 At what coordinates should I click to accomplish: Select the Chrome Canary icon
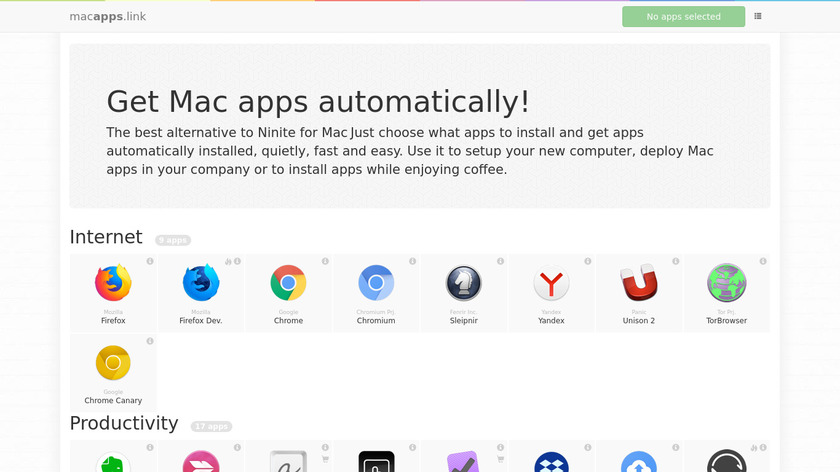pyautogui.click(x=113, y=363)
